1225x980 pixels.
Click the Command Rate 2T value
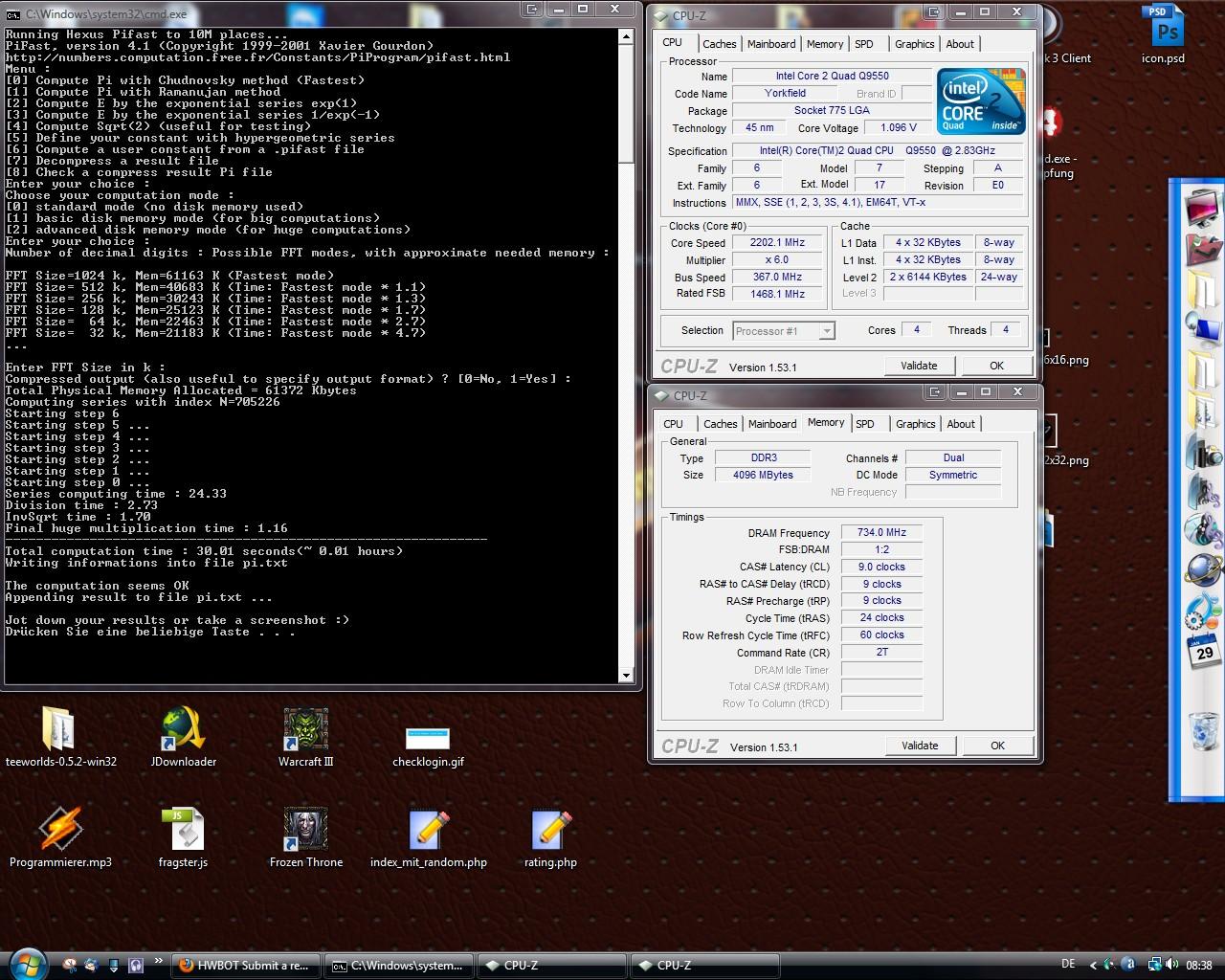tap(881, 653)
